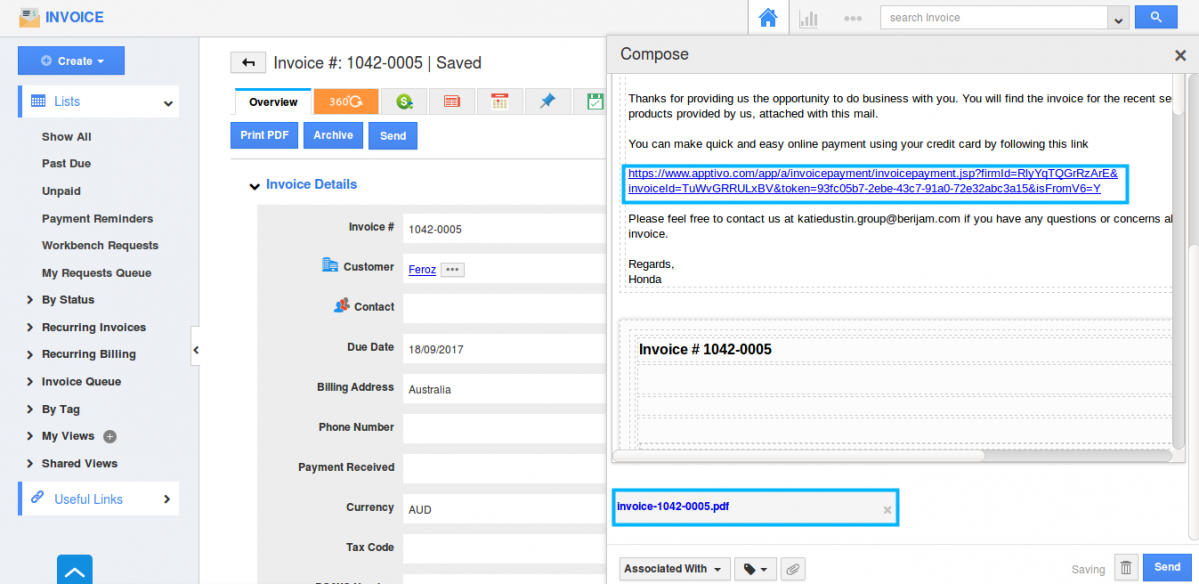The image size is (1199, 584).
Task: Open the news feed tab icon
Action: (452, 102)
